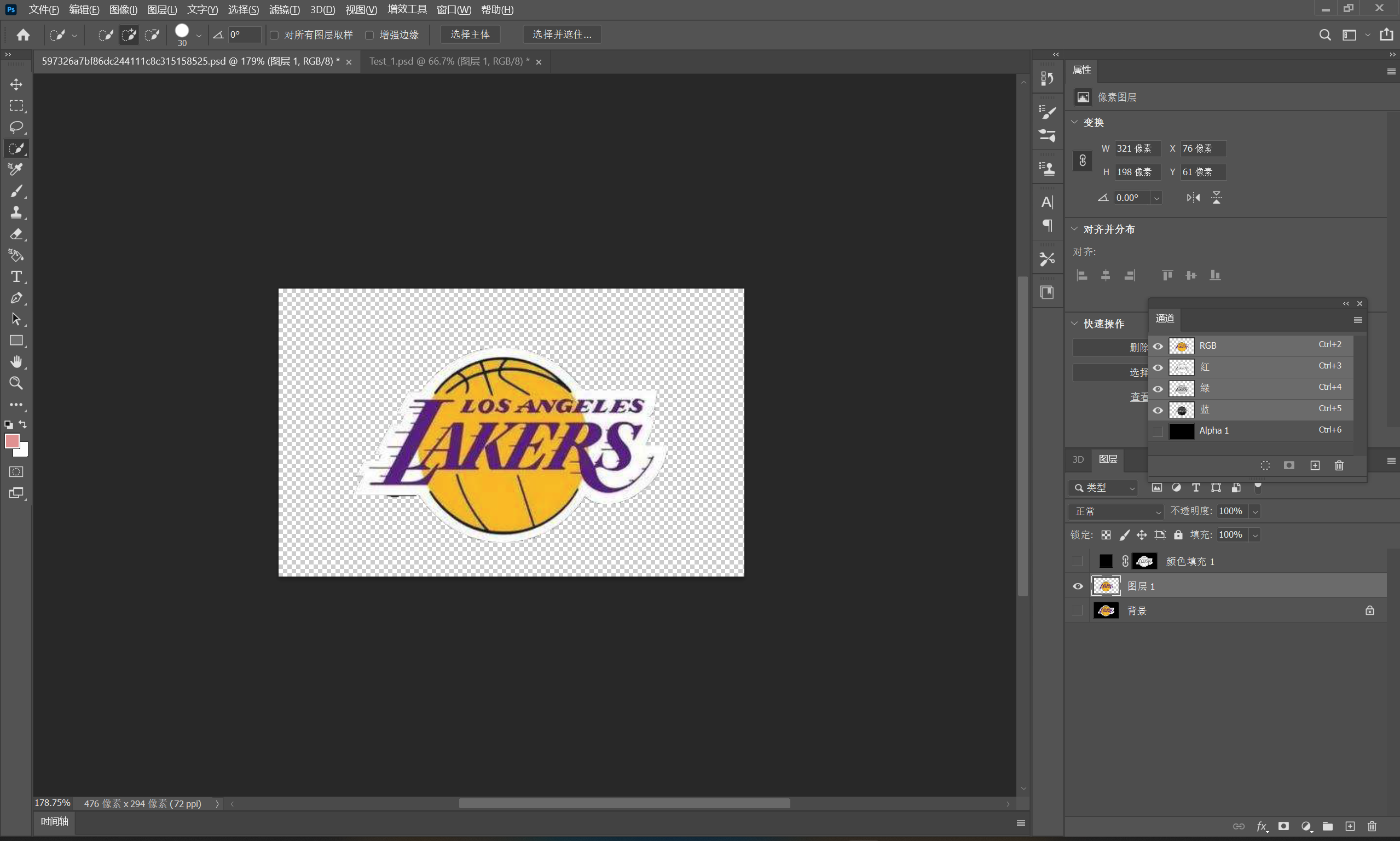Select the Hand tool
The width and height of the screenshot is (1400, 841).
16,361
